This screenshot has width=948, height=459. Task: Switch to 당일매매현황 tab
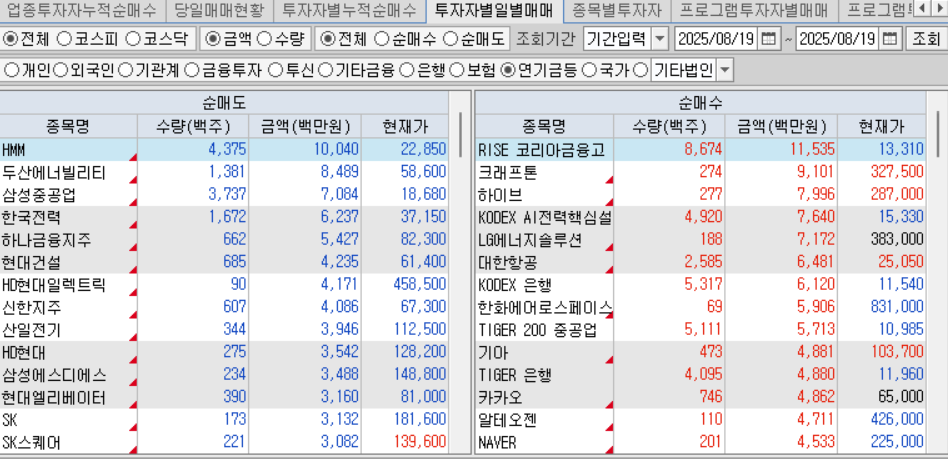[x=218, y=10]
